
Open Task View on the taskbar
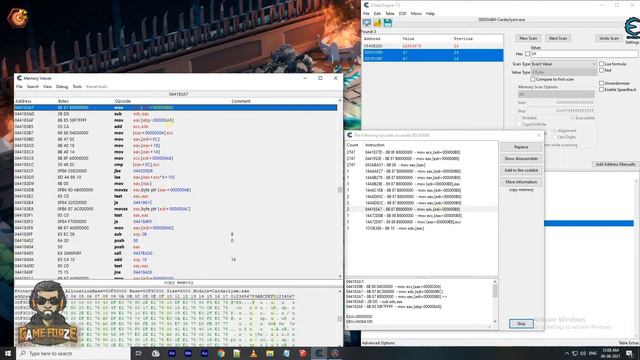click(138, 353)
